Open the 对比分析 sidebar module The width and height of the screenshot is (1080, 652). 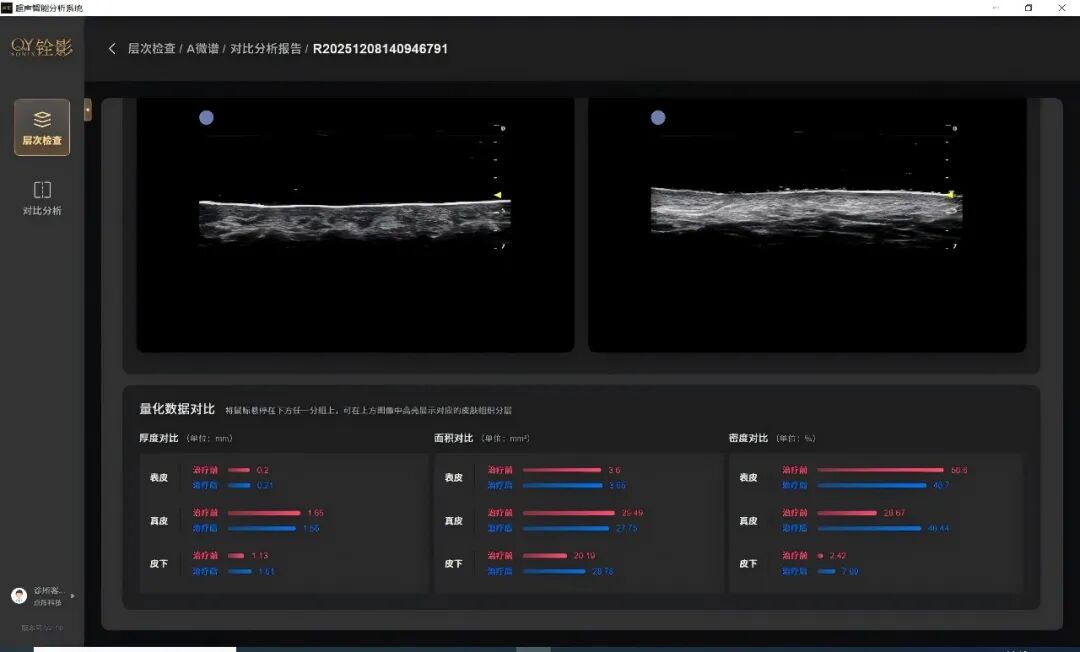pyautogui.click(x=42, y=197)
